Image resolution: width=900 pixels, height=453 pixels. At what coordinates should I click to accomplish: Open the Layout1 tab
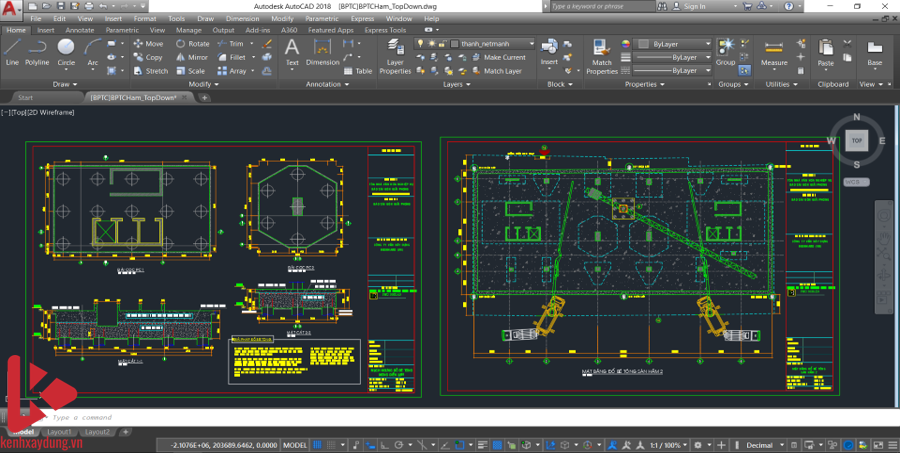59,432
